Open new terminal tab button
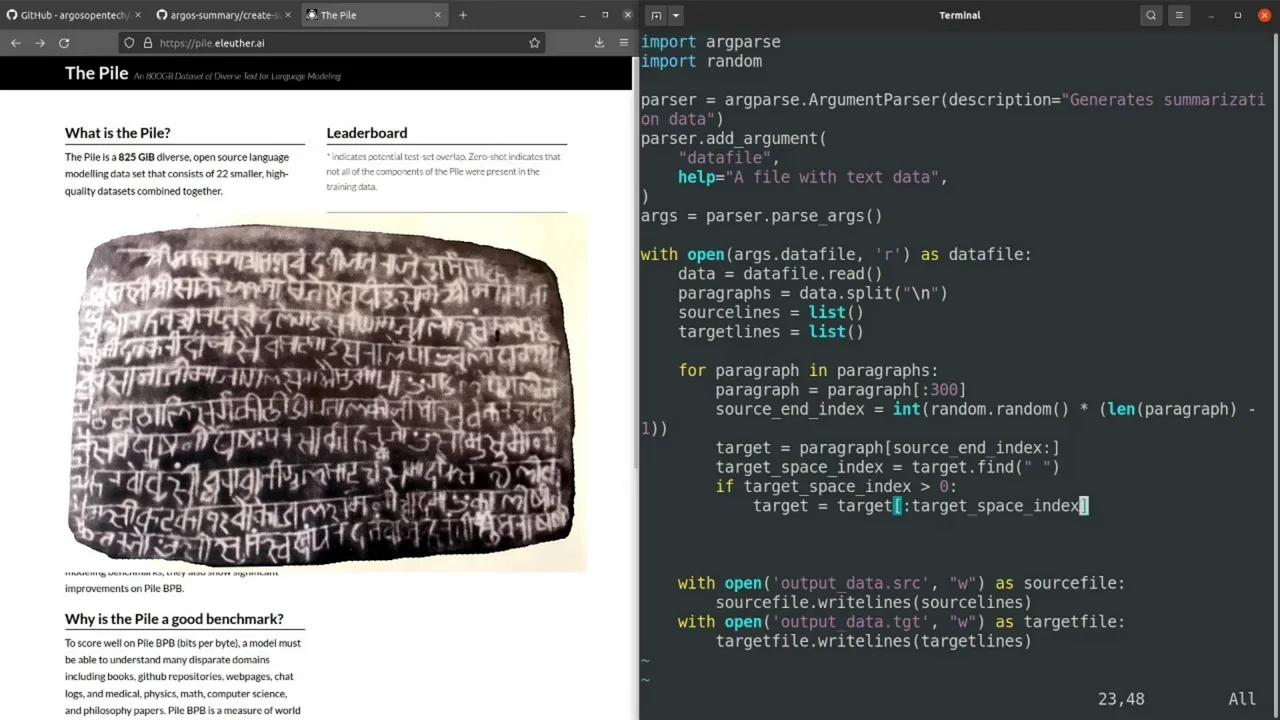This screenshot has width=1280, height=720. [655, 15]
